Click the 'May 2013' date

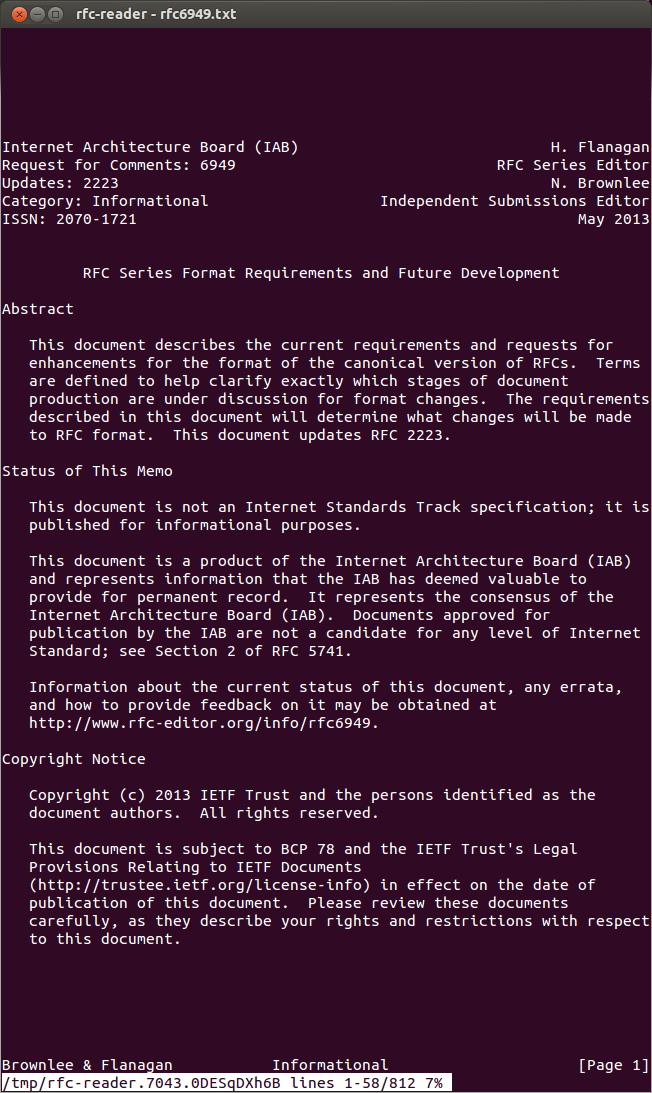(613, 219)
